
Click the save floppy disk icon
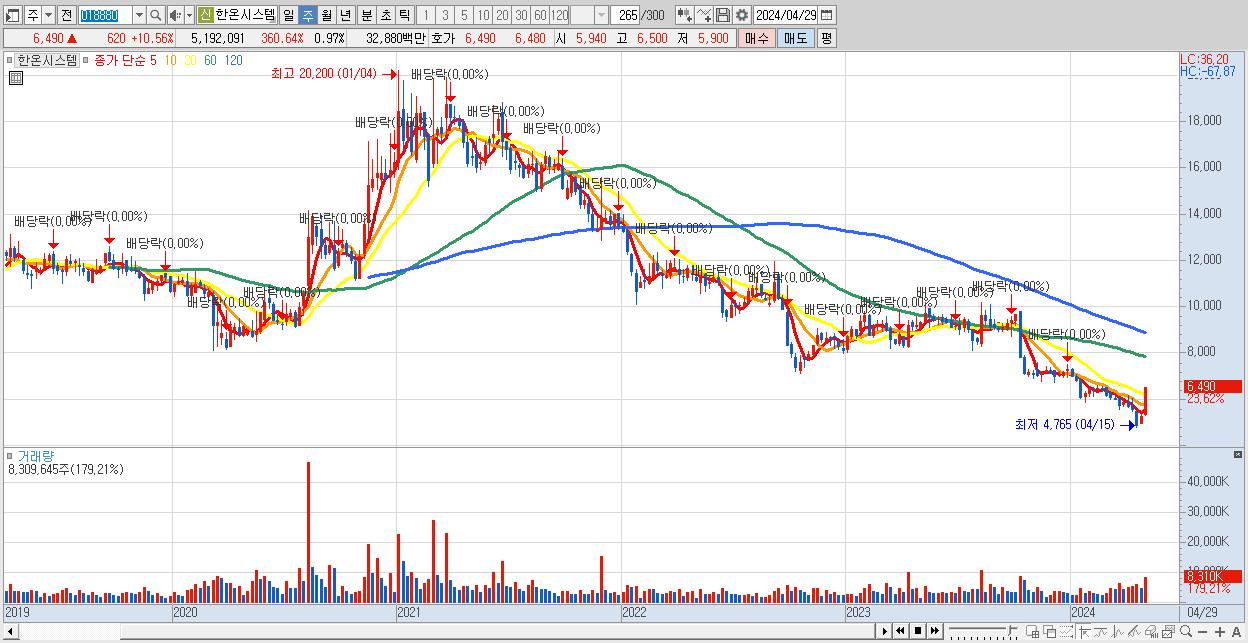(722, 15)
